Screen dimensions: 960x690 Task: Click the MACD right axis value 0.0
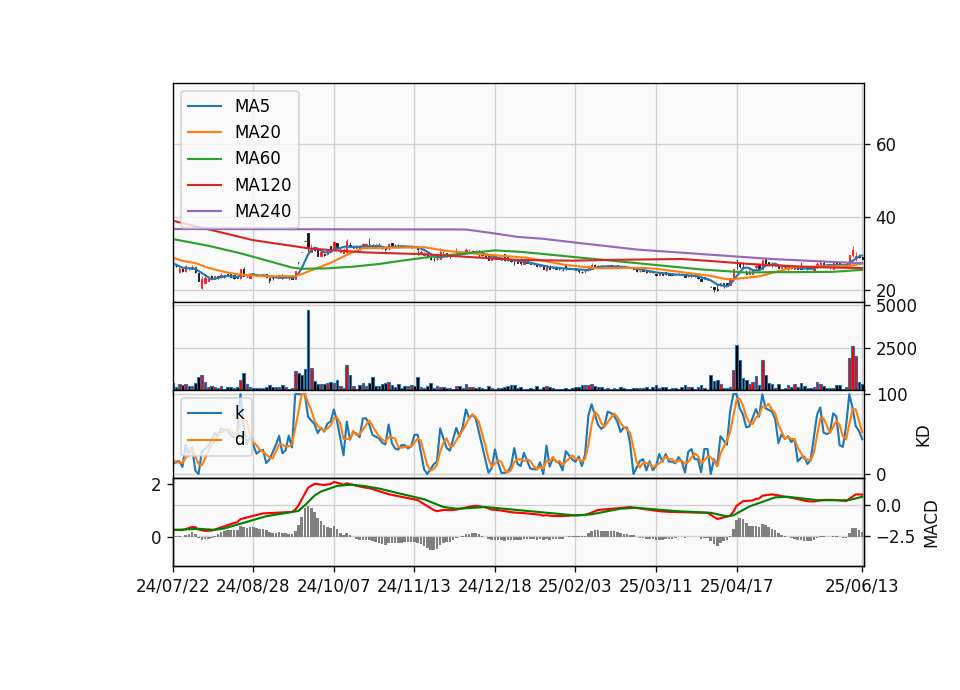pos(888,506)
